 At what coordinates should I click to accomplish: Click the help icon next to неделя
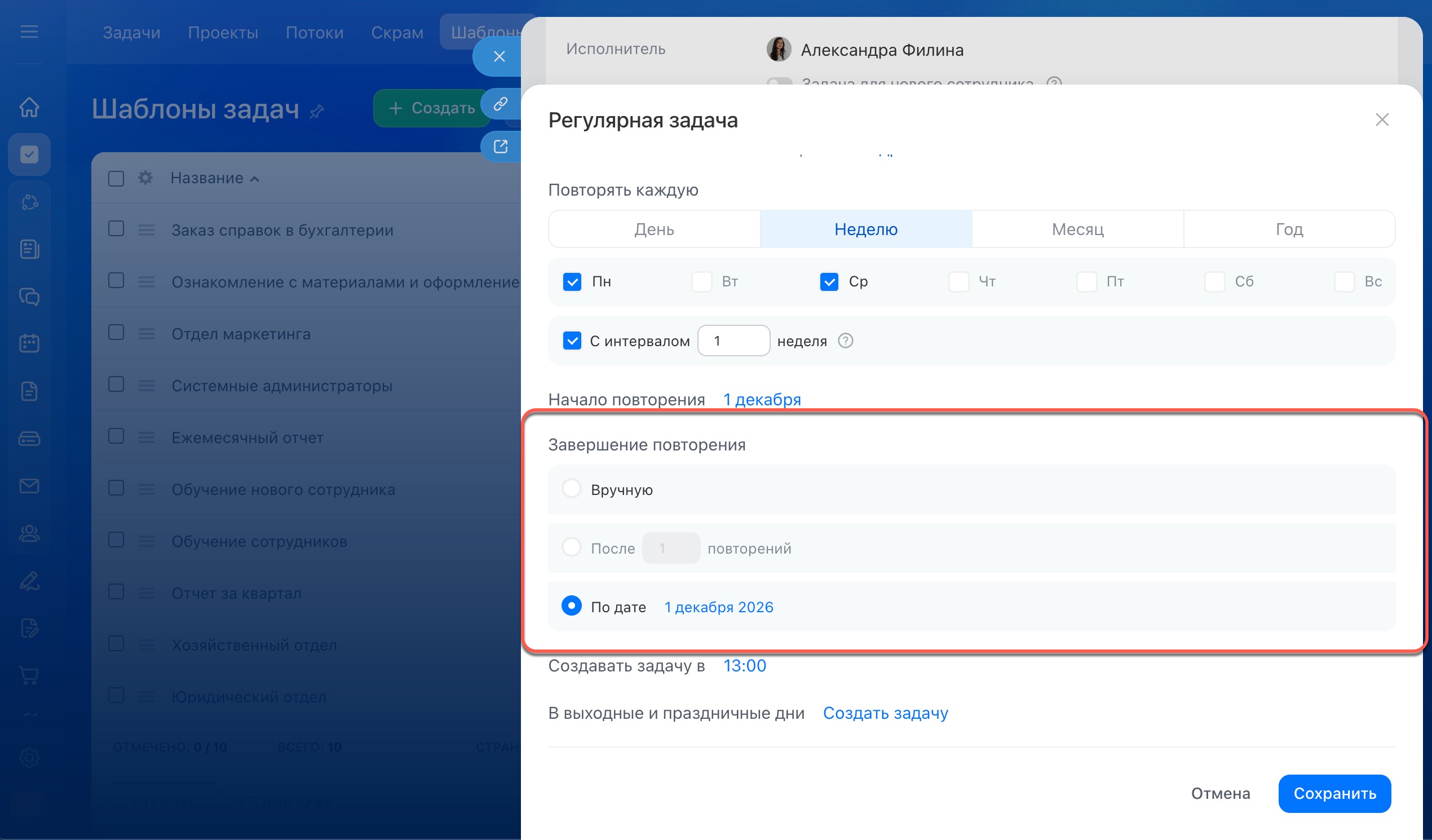[845, 341]
